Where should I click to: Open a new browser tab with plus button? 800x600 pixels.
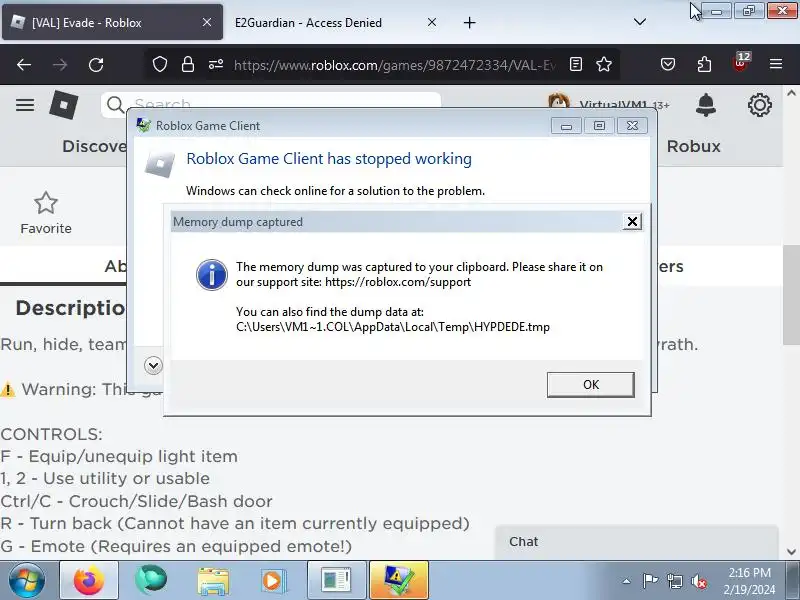pos(469,22)
